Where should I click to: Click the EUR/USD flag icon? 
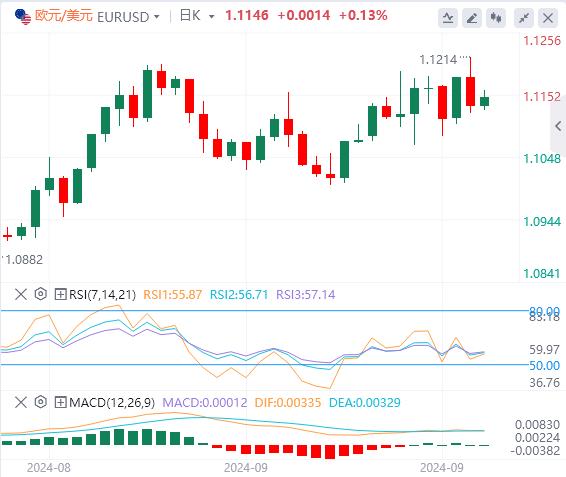tap(23, 17)
